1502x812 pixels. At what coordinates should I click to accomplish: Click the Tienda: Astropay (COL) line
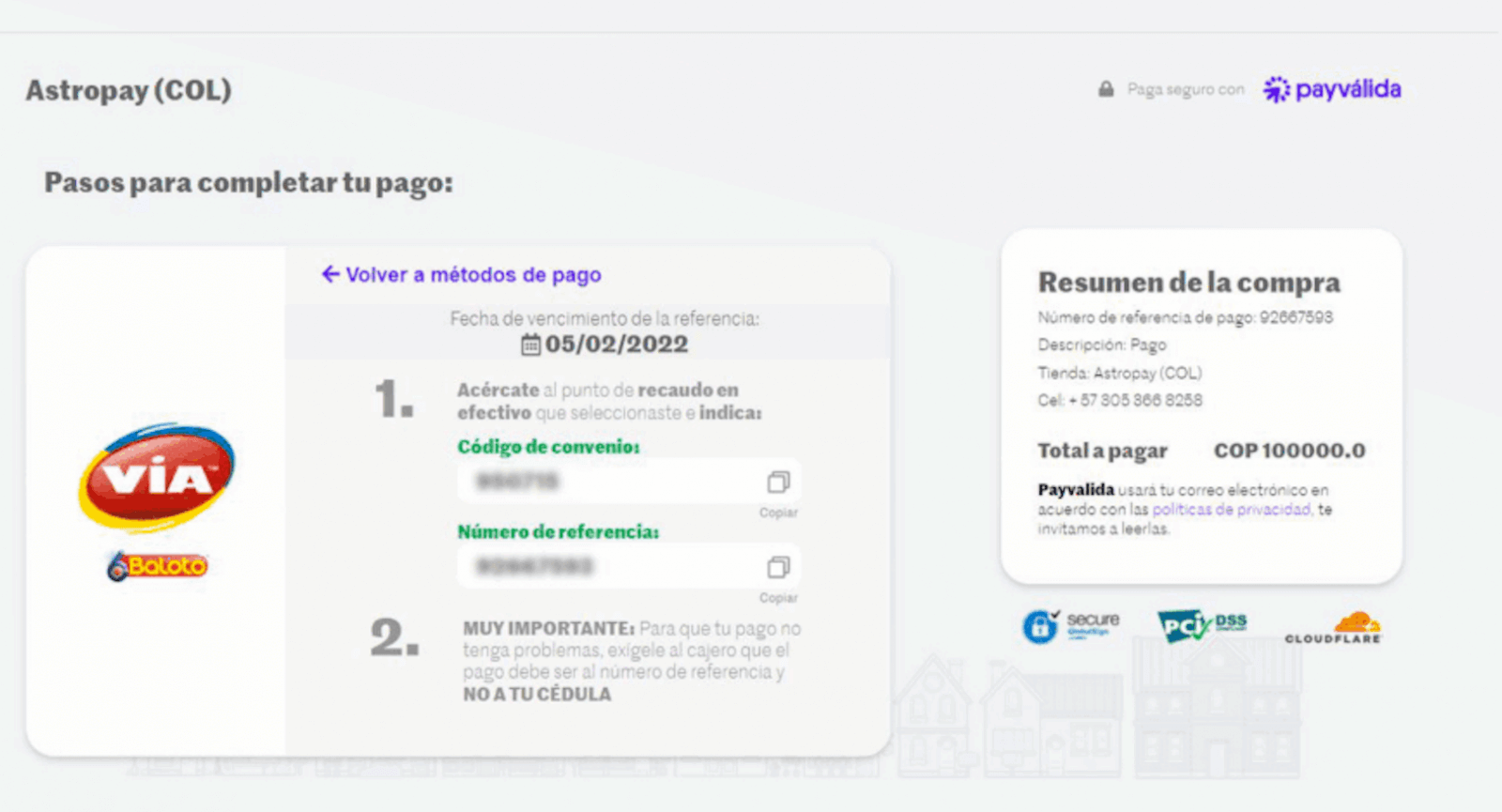(1119, 373)
